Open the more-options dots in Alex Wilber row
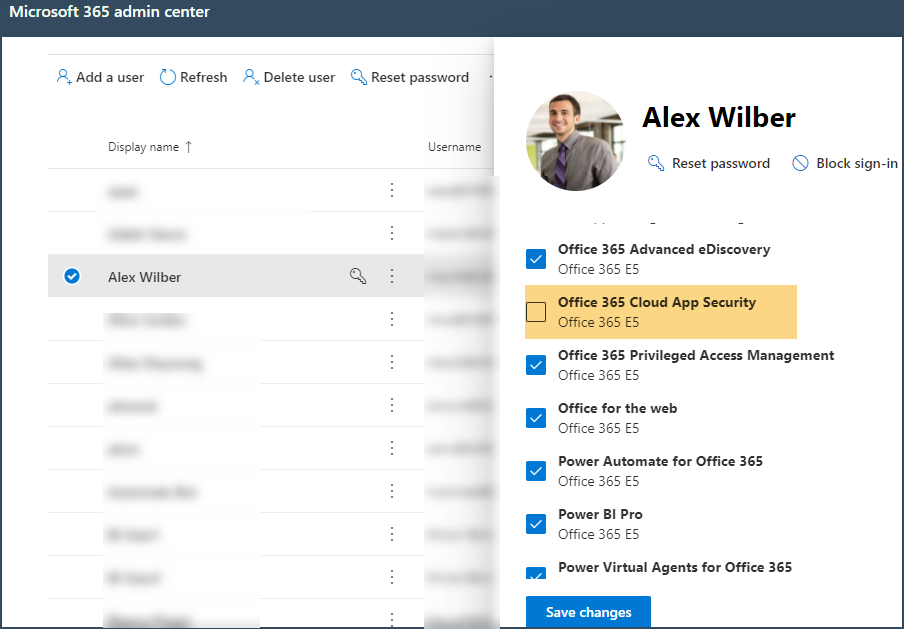Viewport: 904px width, 629px height. 392,276
